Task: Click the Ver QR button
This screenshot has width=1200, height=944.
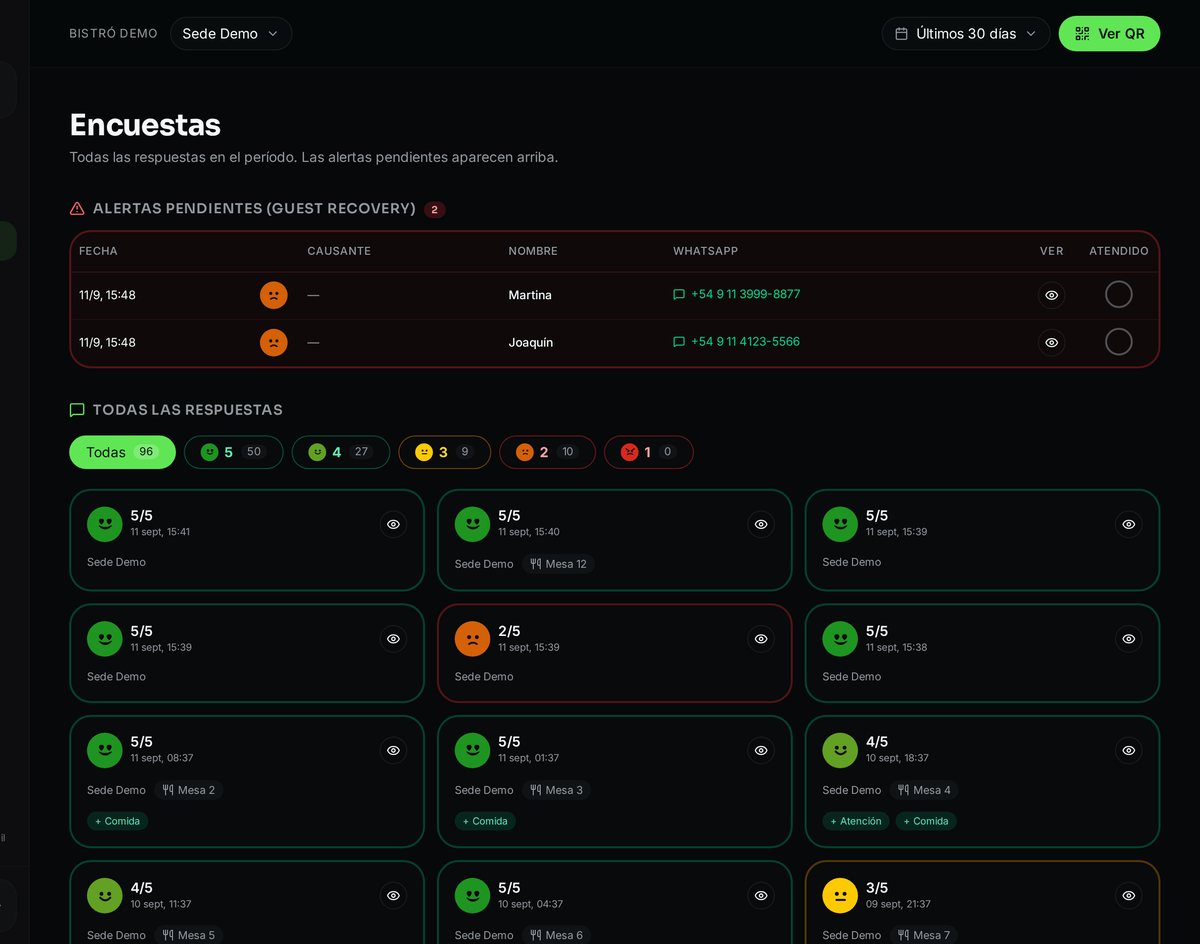Action: (x=1109, y=33)
